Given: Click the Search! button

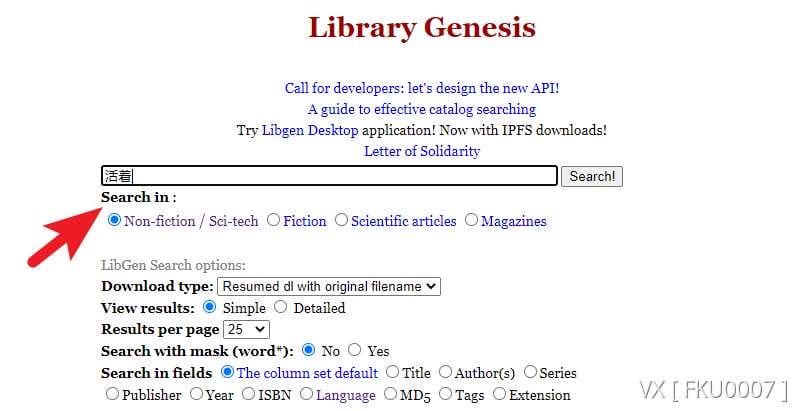Looking at the screenshot, I should coord(591,177).
